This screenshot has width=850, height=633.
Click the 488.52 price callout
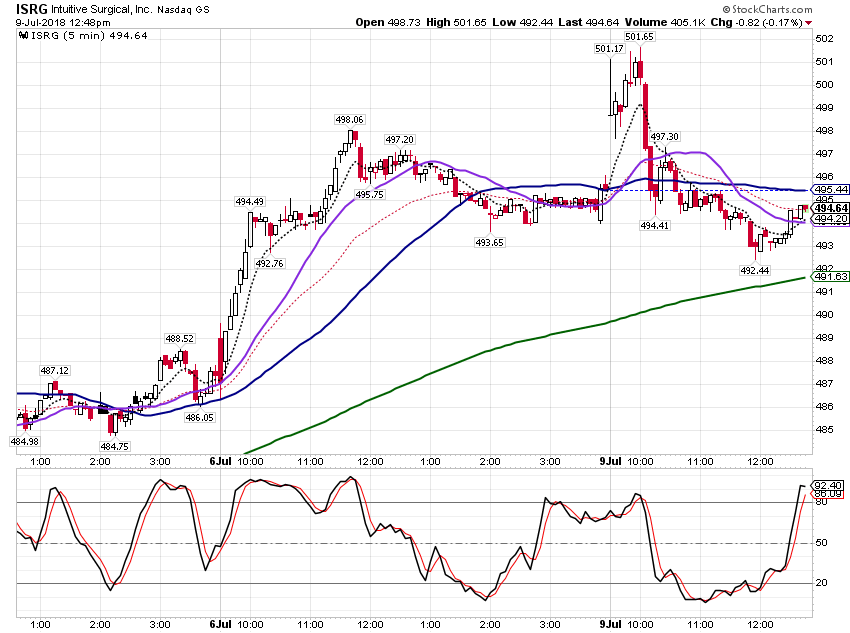coord(179,339)
